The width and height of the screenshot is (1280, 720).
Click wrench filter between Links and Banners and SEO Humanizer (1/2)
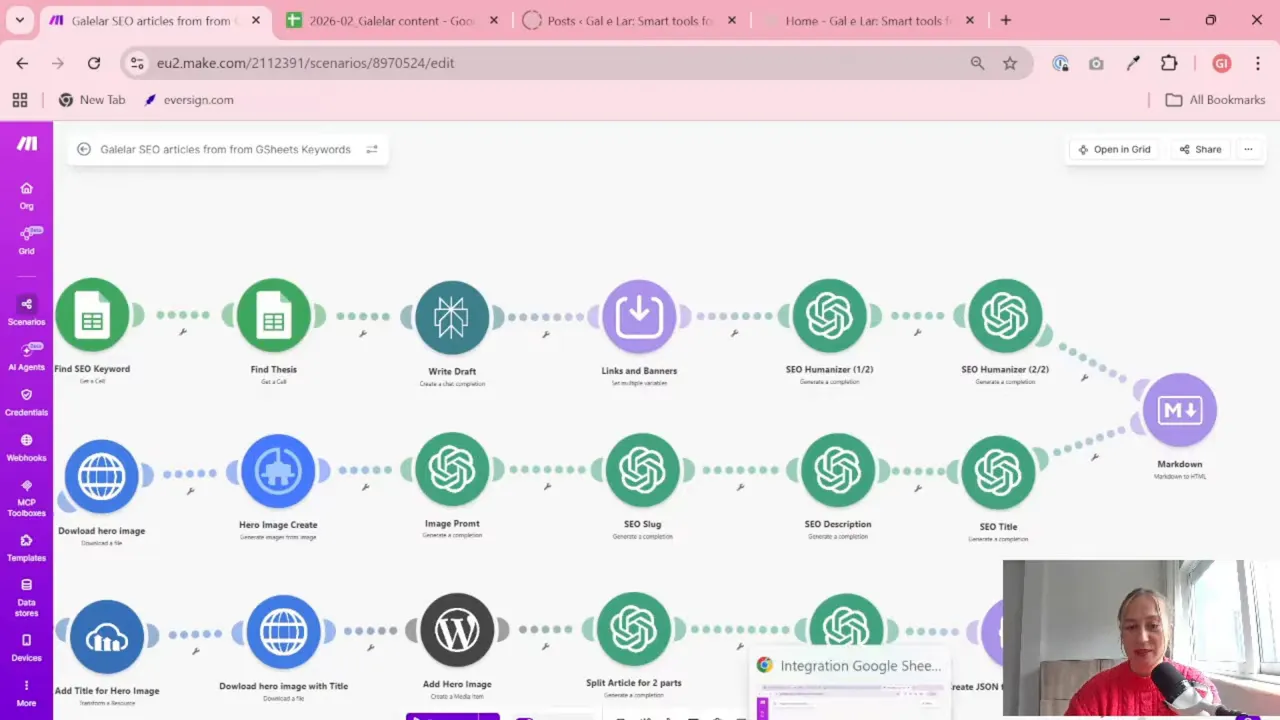735,333
